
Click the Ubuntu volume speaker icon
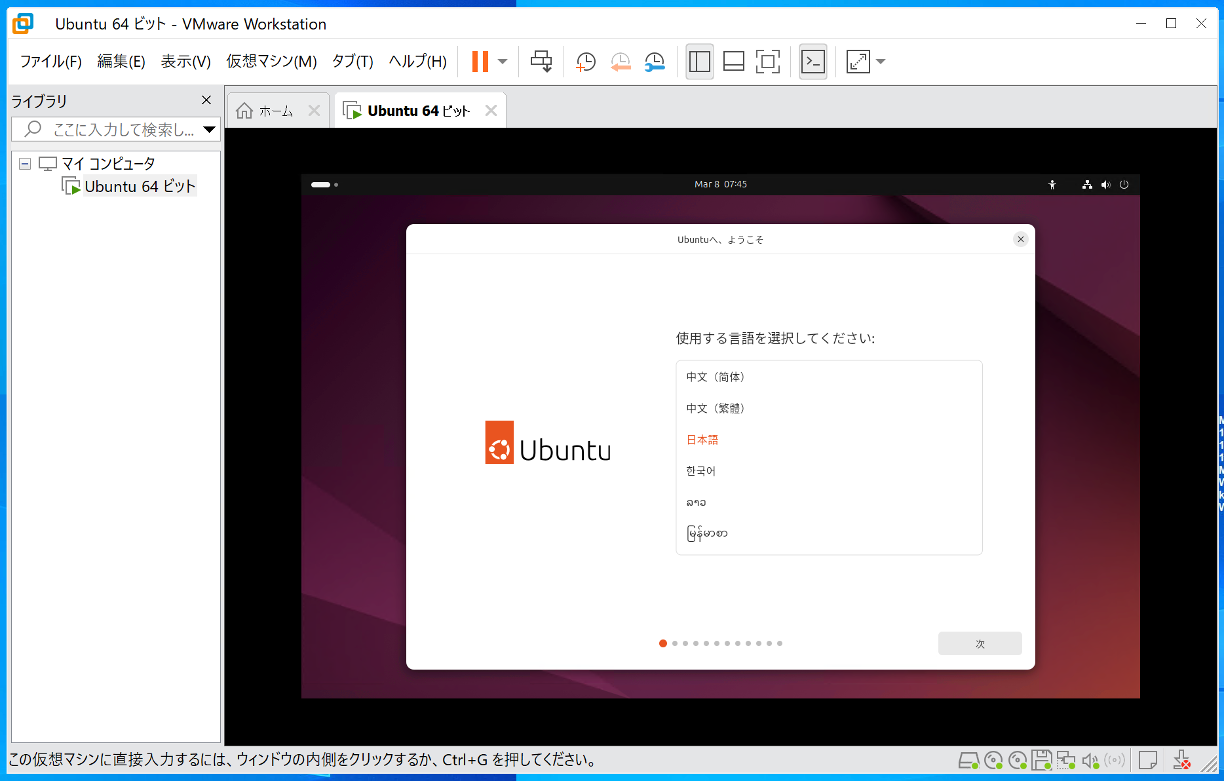(x=1106, y=184)
